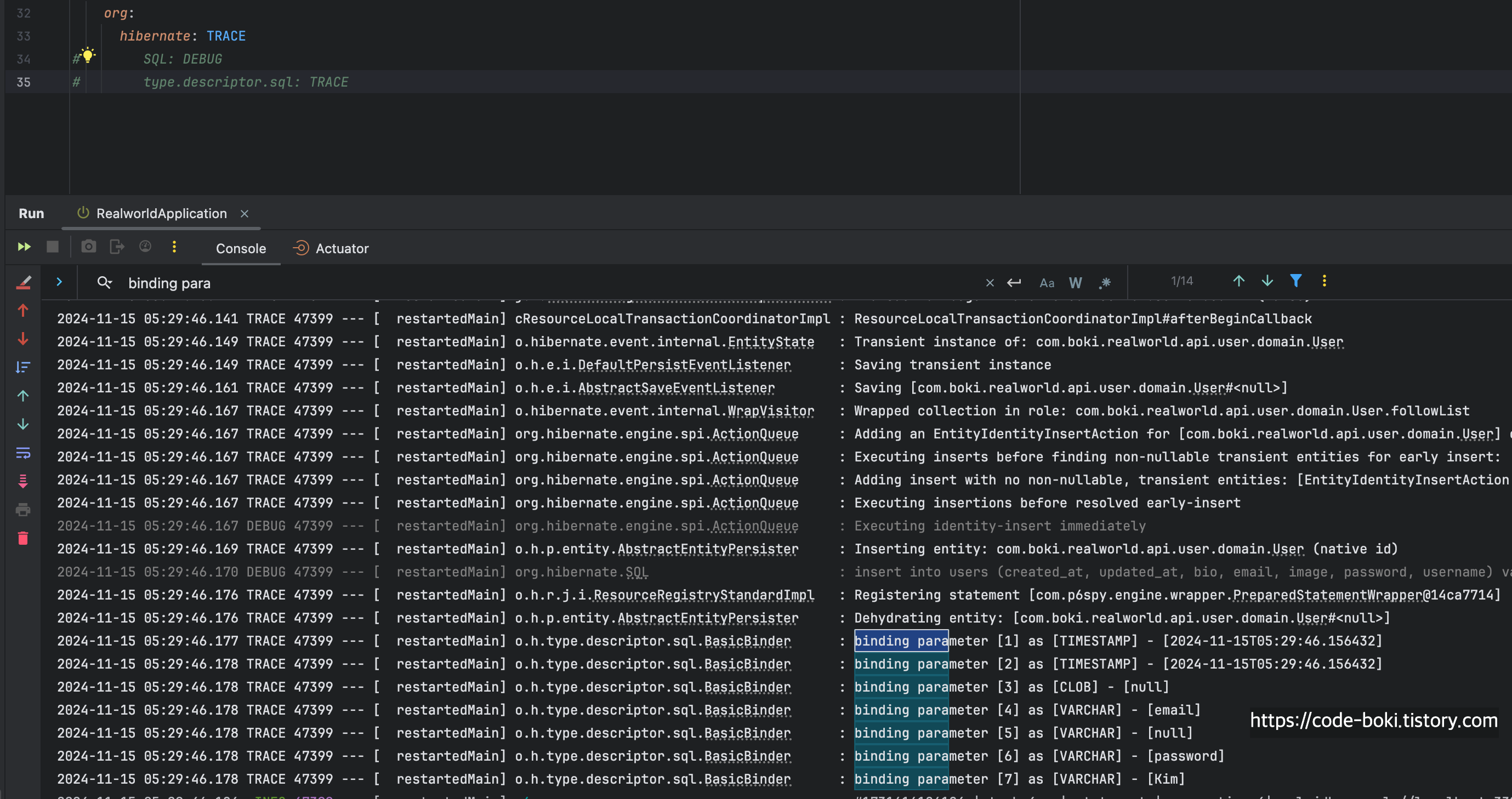Viewport: 1512px width, 799px height.
Task: Jump to the next search occurrence
Action: (x=1267, y=282)
